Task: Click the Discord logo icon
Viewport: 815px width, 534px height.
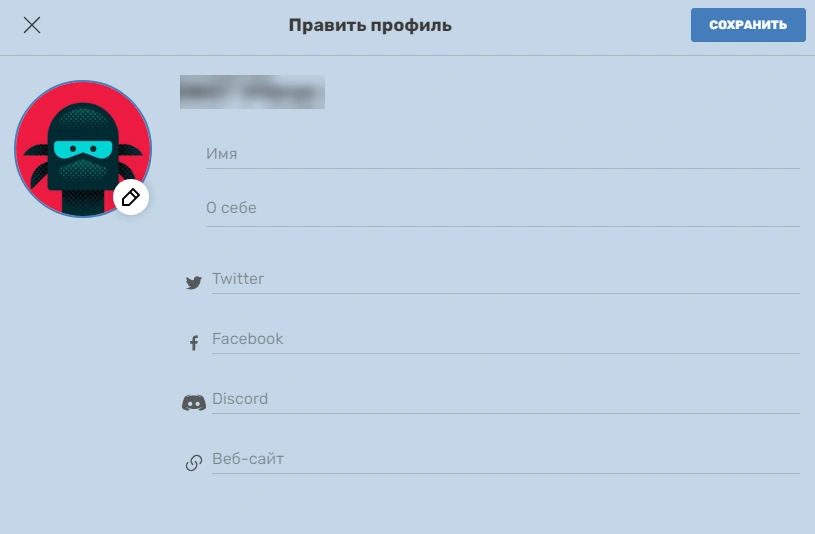Action: pos(194,402)
